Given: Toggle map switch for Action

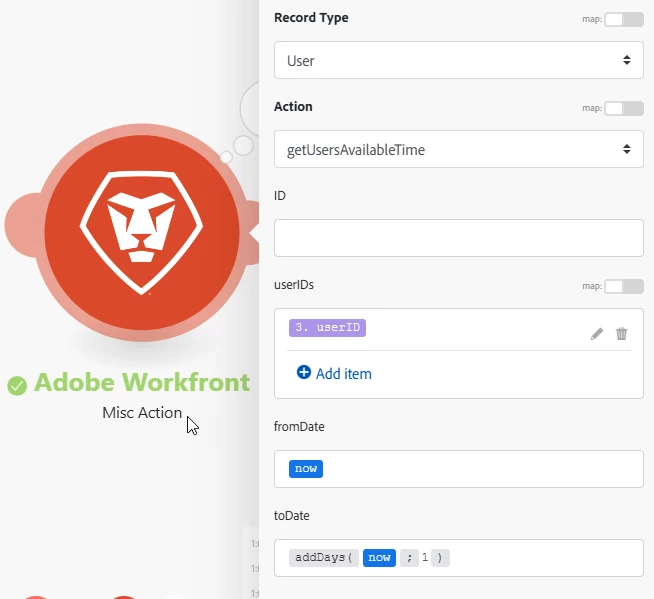Looking at the screenshot, I should 624,108.
